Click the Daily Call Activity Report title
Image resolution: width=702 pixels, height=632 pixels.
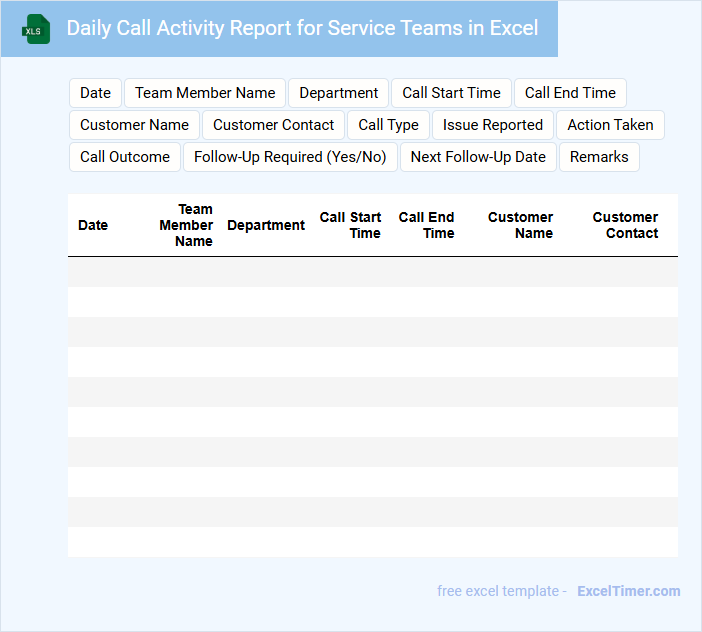(302, 28)
